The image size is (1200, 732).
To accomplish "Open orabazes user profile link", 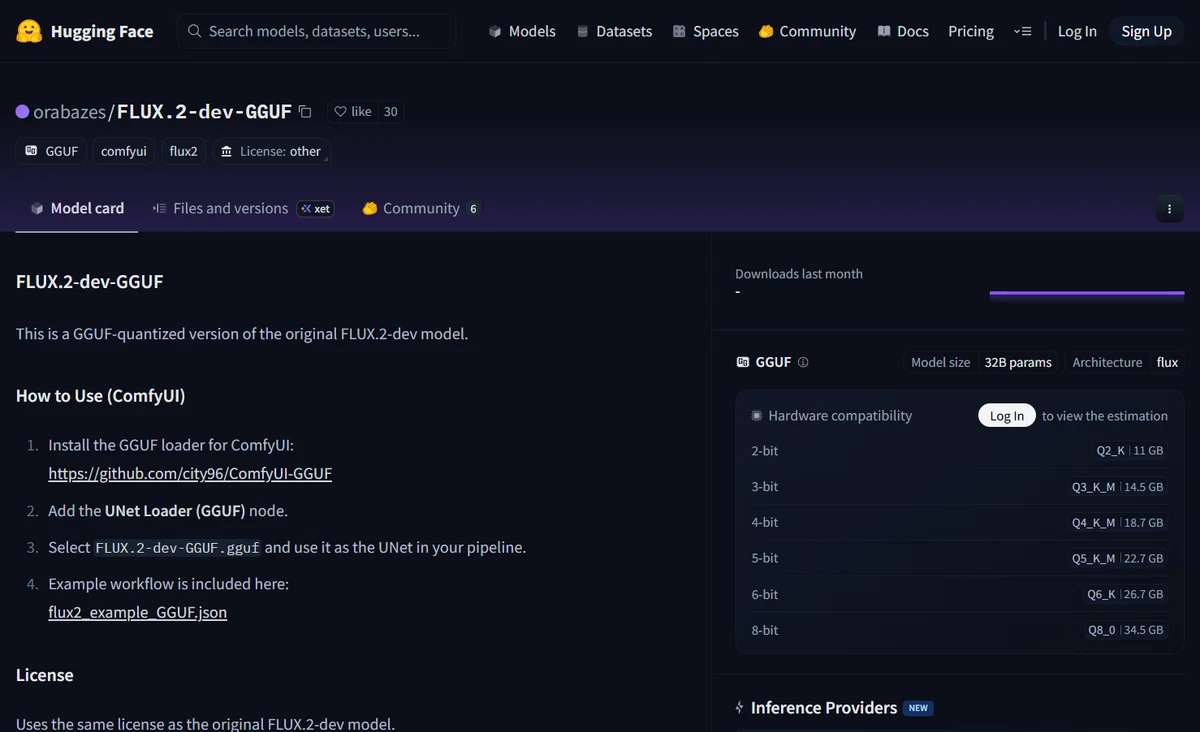I will [70, 111].
